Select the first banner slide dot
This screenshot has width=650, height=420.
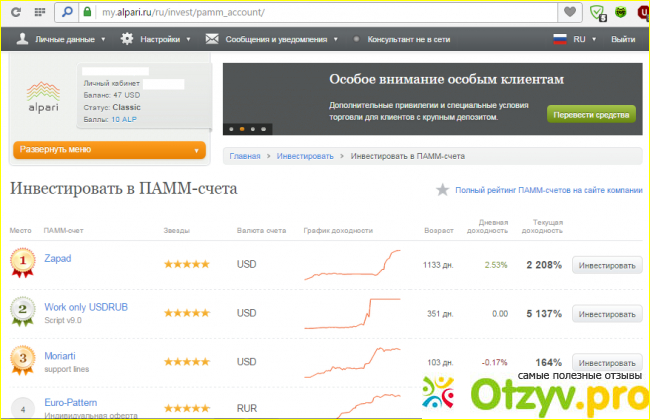(231, 129)
